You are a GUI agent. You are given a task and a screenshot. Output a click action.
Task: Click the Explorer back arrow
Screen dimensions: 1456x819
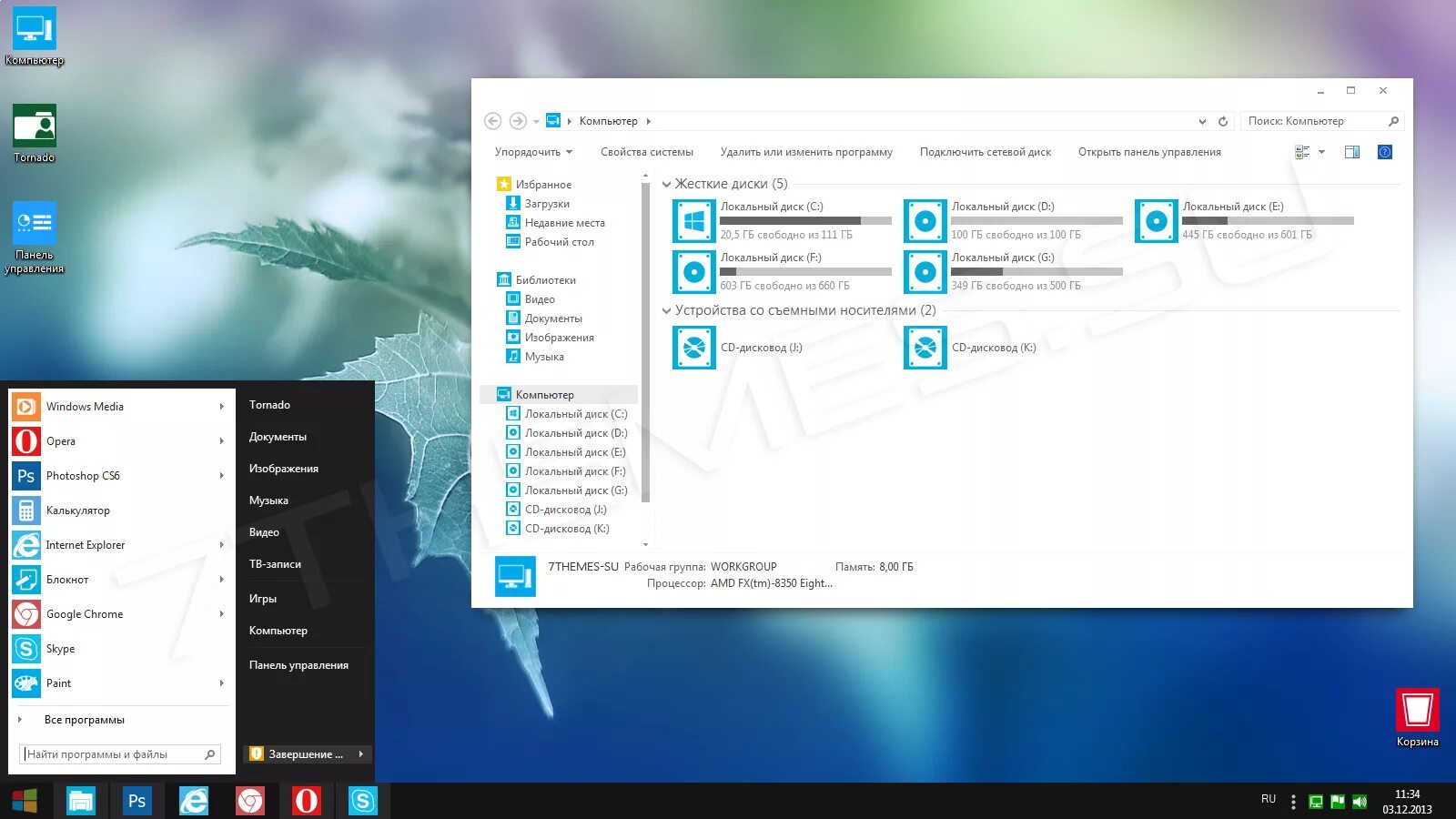(x=493, y=121)
